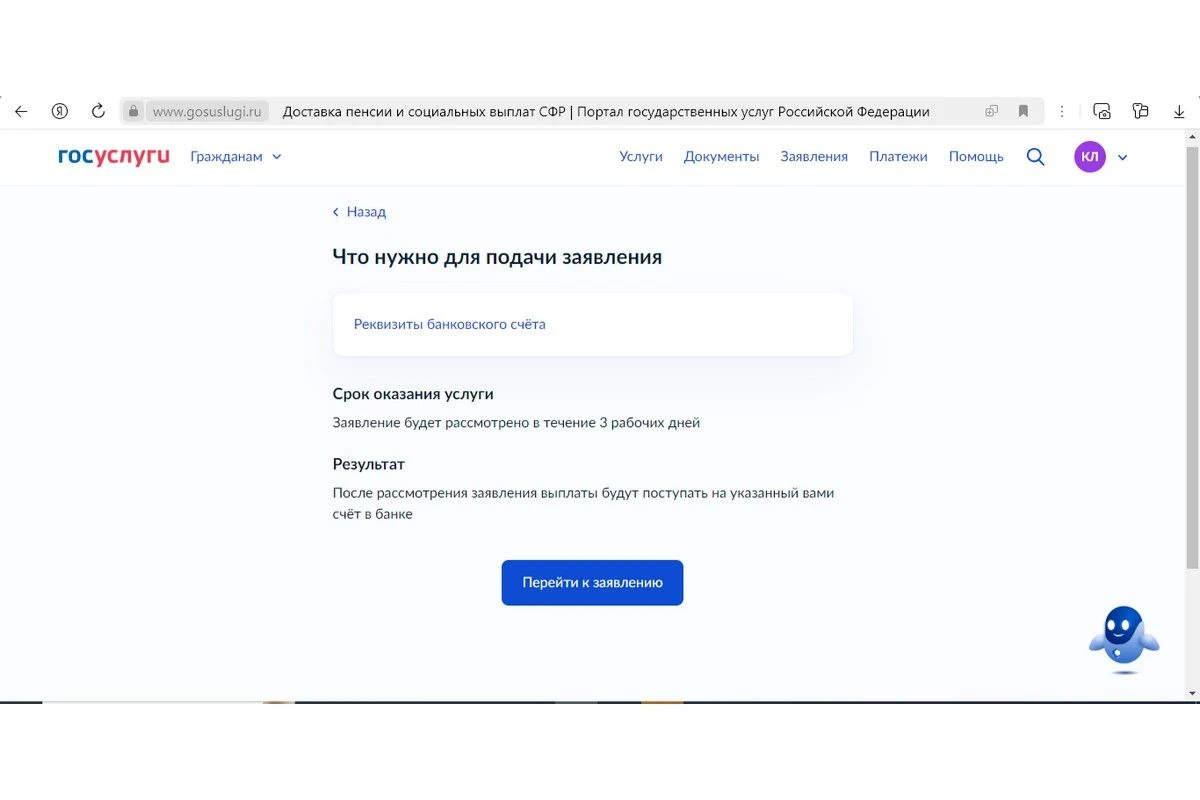Go back with the browser back arrow
This screenshot has width=1200, height=800.
coord(20,112)
